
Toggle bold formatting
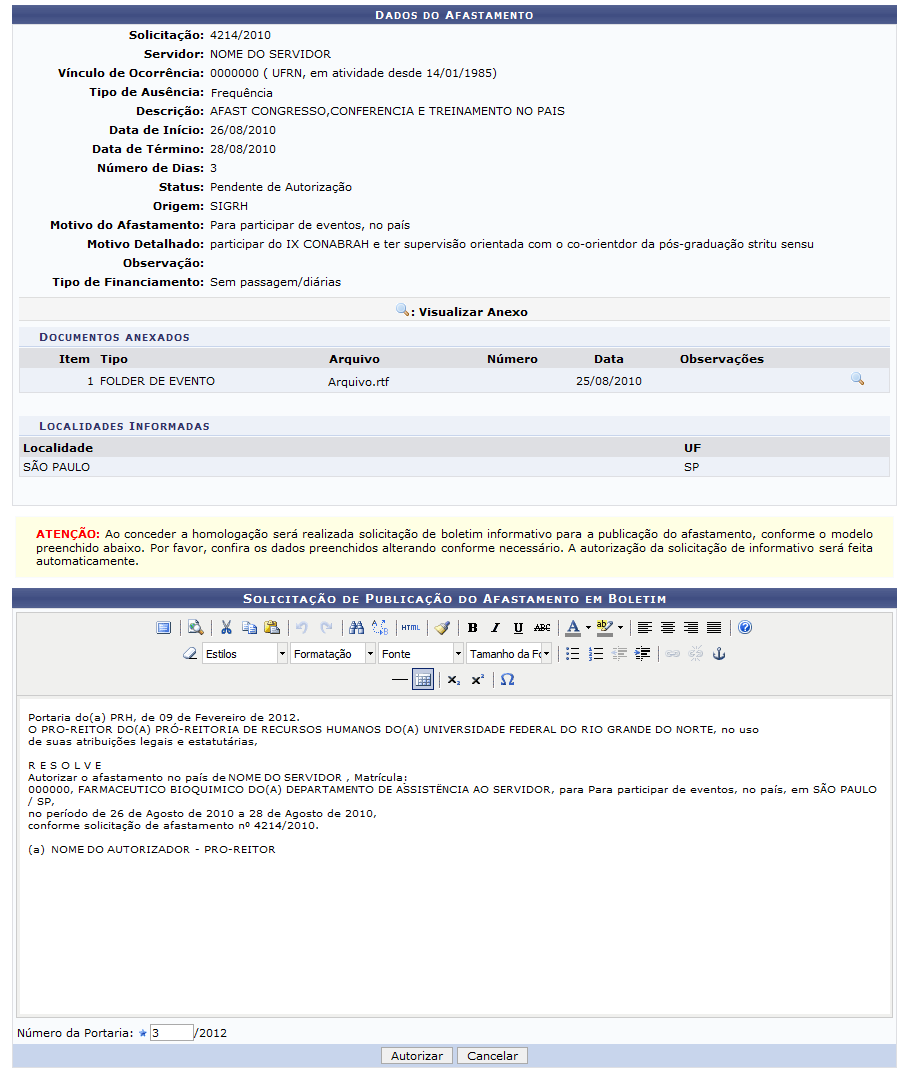[x=473, y=628]
